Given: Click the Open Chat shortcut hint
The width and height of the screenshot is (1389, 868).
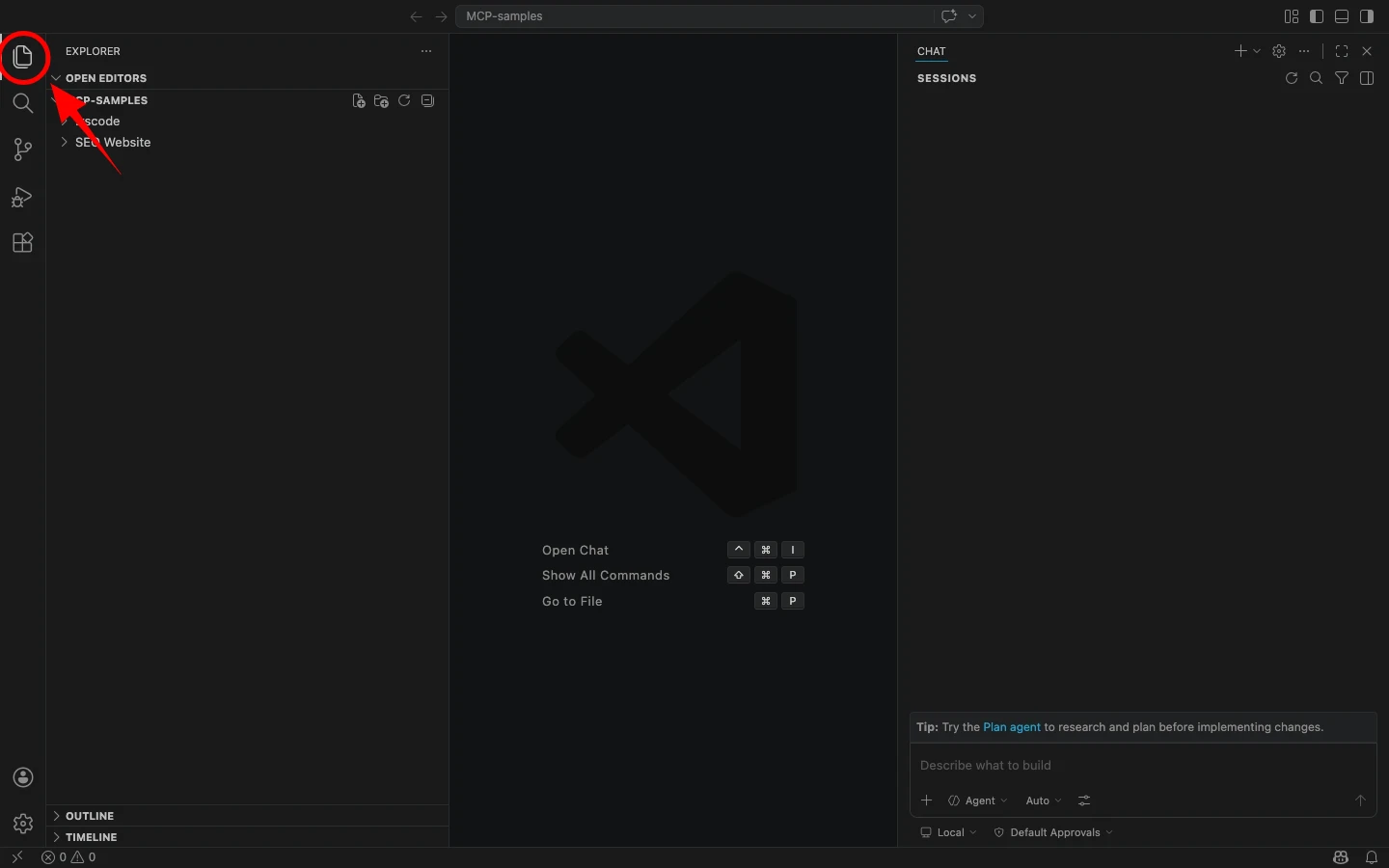Looking at the screenshot, I should pyautogui.click(x=576, y=550).
